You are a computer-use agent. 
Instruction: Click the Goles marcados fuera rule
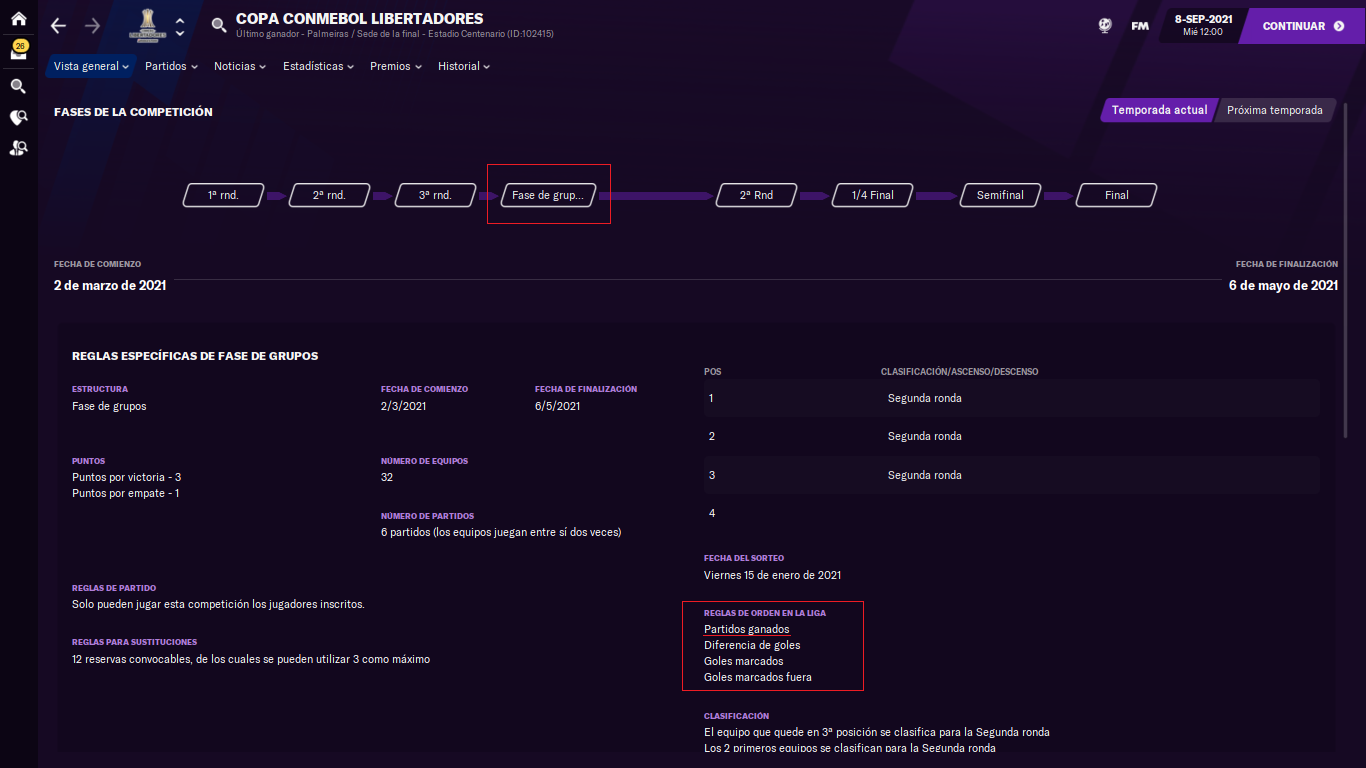pyautogui.click(x=758, y=677)
